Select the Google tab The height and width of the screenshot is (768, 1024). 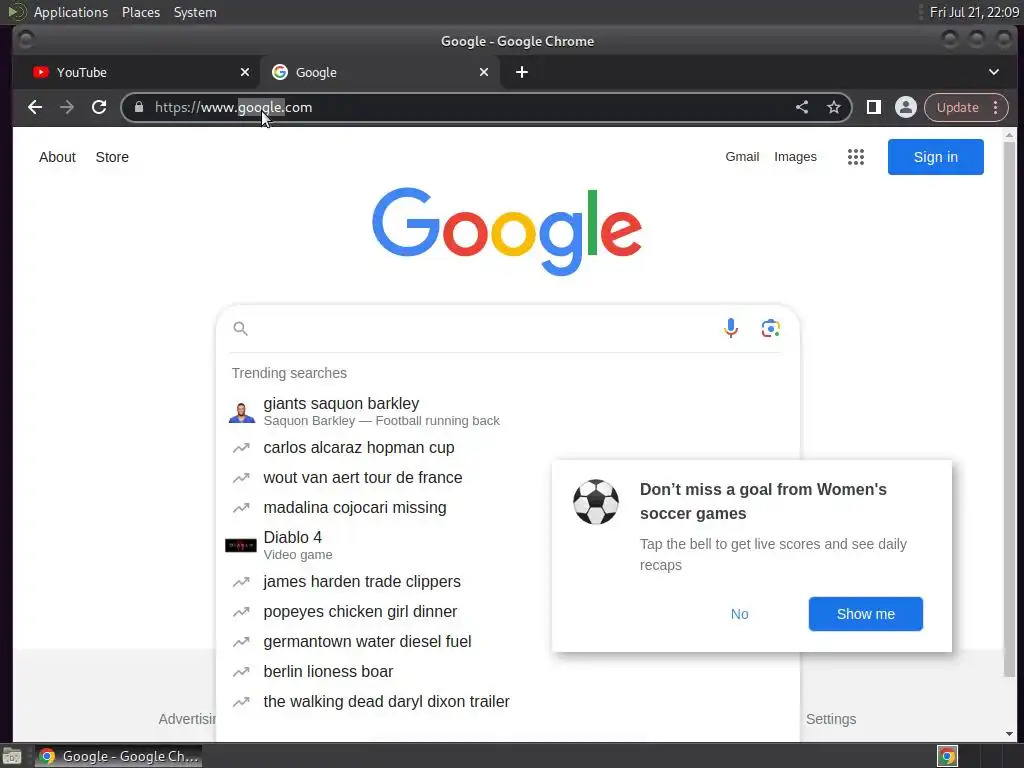tap(380, 72)
